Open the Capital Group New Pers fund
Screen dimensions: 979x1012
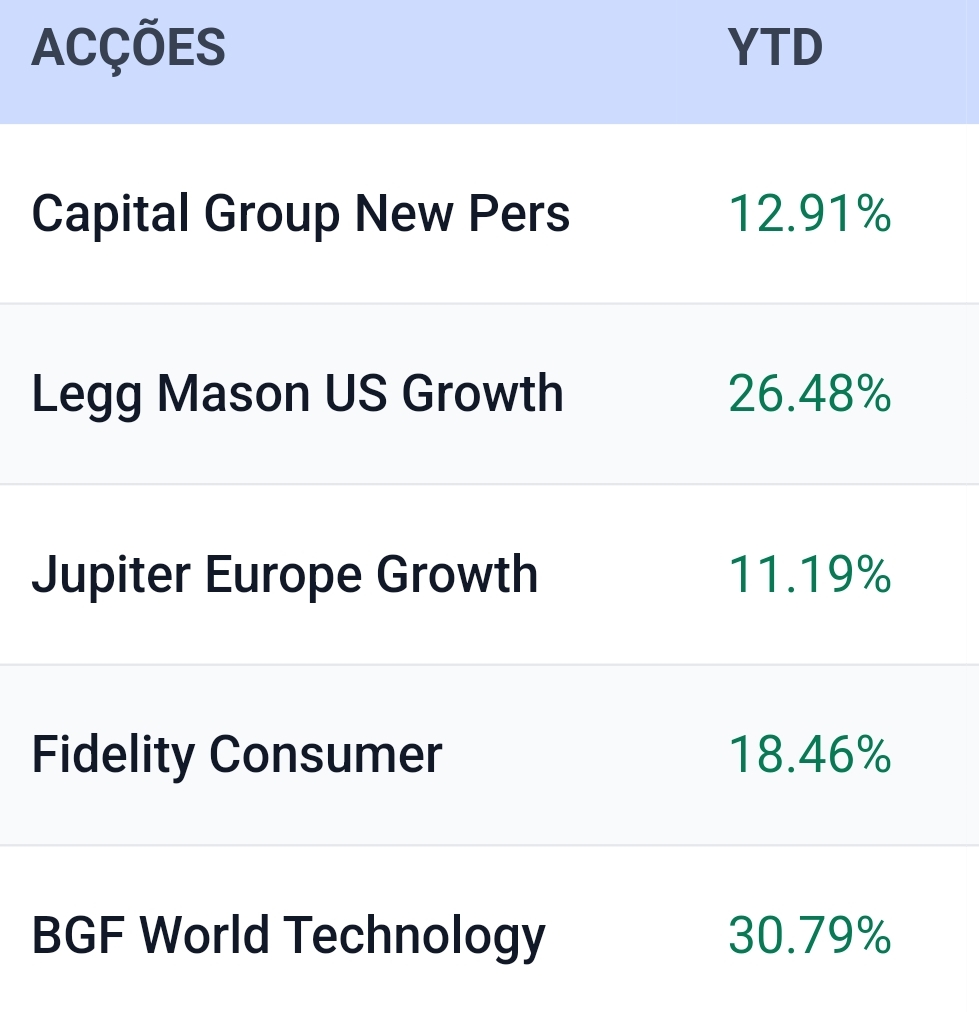(x=300, y=214)
